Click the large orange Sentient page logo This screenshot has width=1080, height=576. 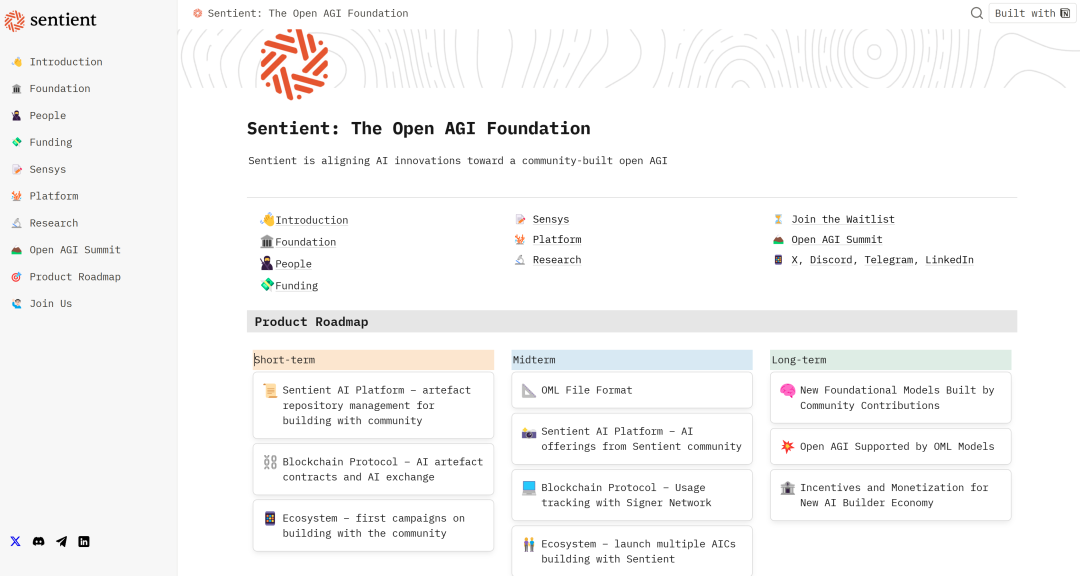[x=293, y=65]
